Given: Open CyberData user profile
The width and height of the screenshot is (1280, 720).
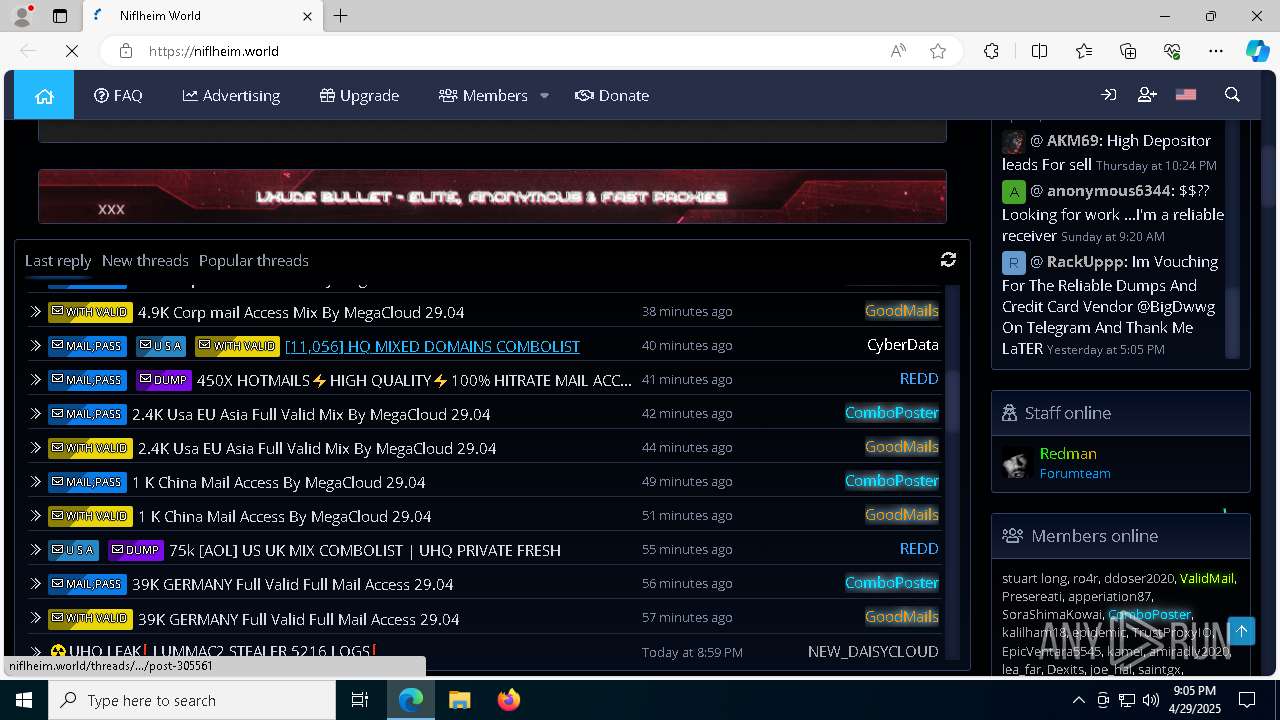Looking at the screenshot, I should (x=903, y=344).
